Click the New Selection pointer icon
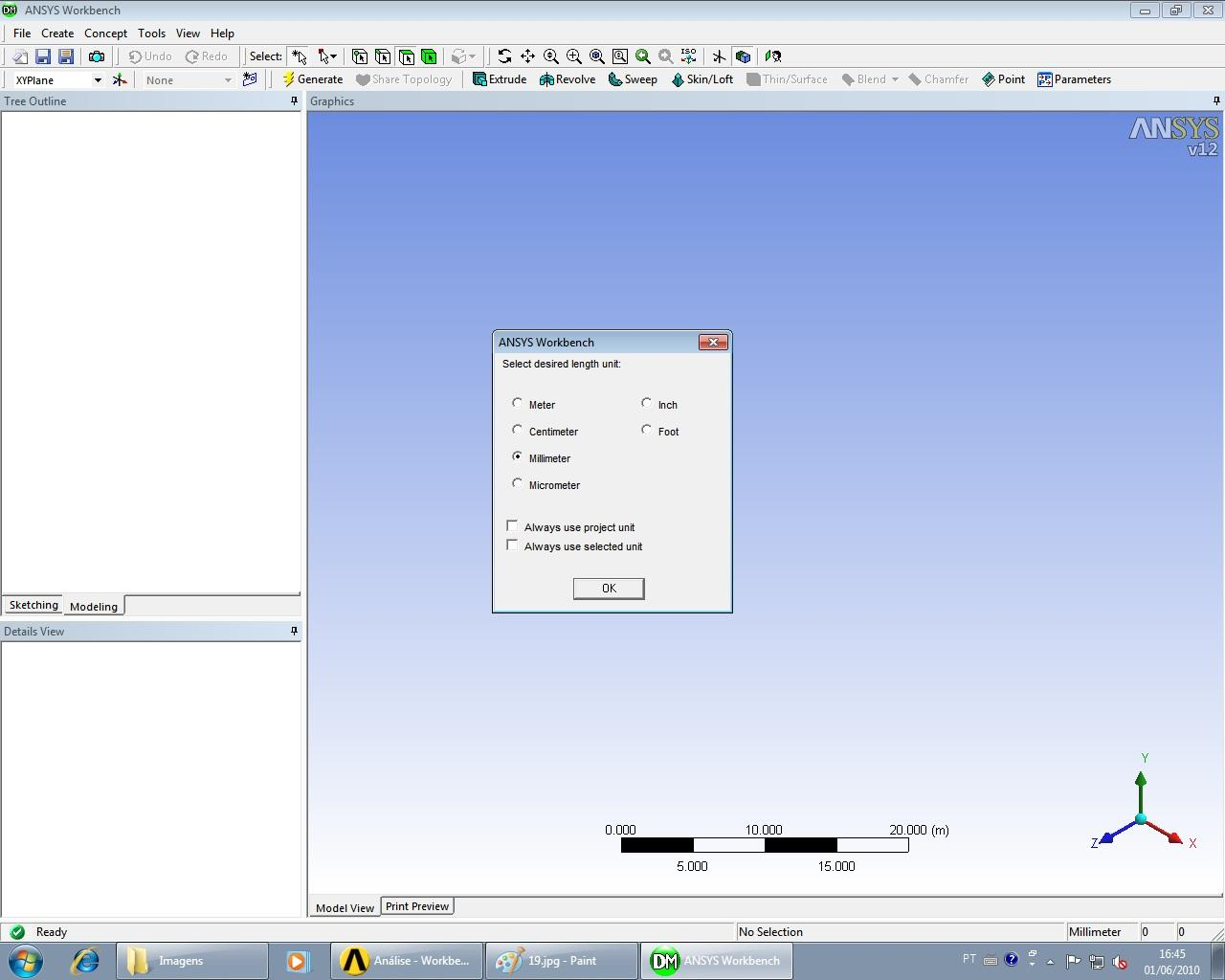 click(x=300, y=56)
